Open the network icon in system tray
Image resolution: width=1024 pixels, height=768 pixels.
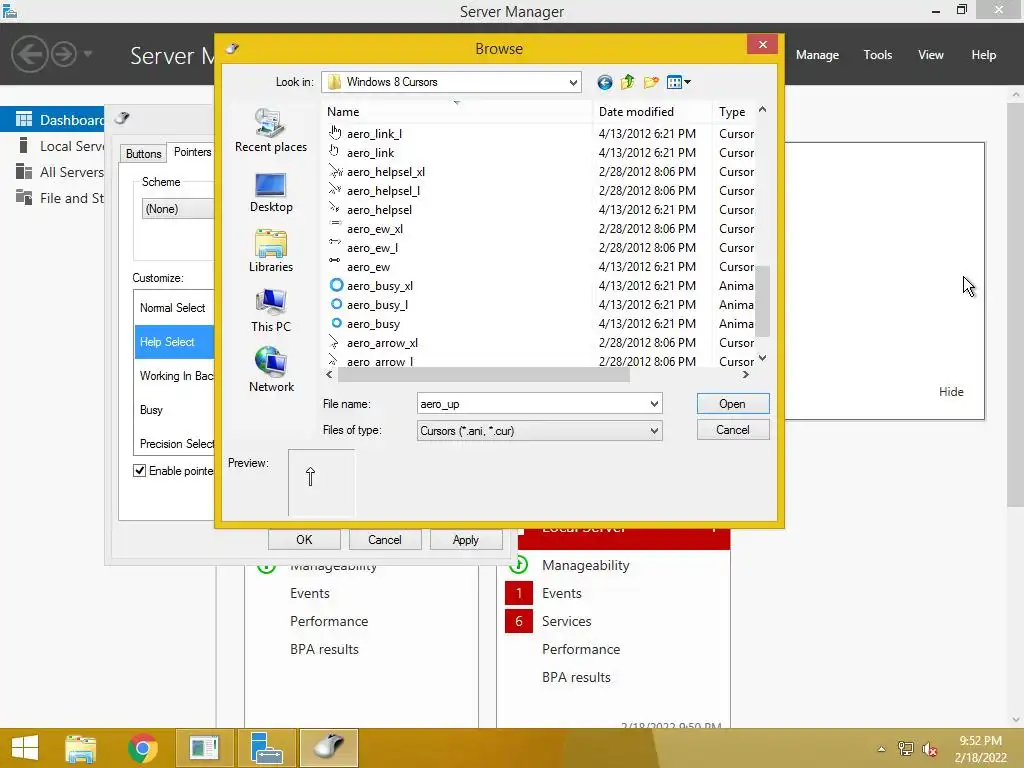tap(906, 749)
